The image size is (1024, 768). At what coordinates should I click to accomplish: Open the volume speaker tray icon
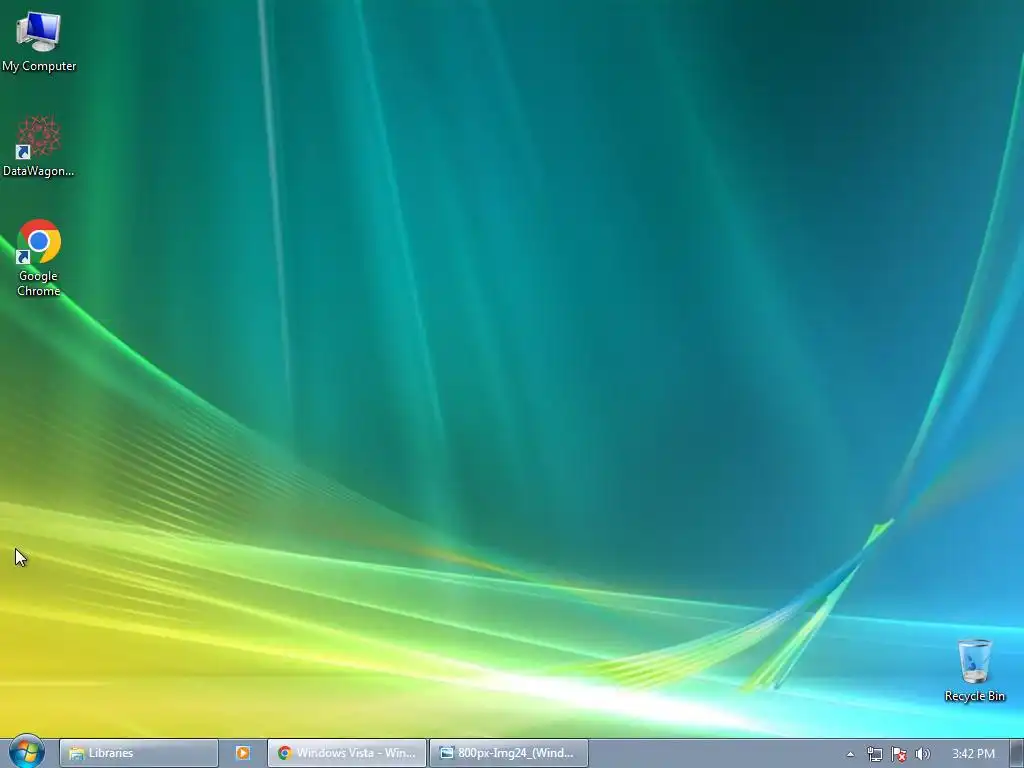(x=922, y=754)
